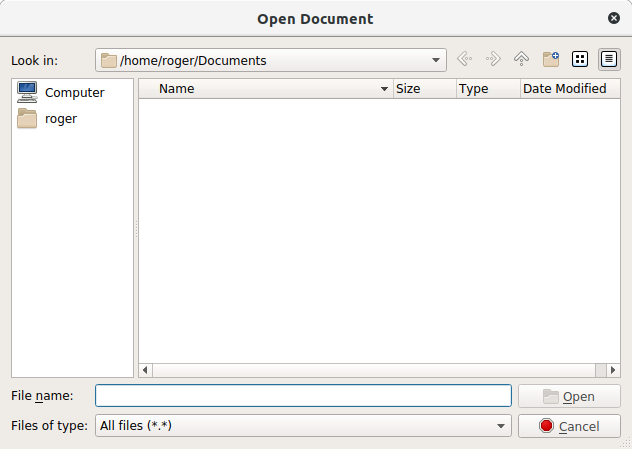The image size is (632, 449).
Task: Click the Forward navigation arrow icon
Action: click(492, 60)
